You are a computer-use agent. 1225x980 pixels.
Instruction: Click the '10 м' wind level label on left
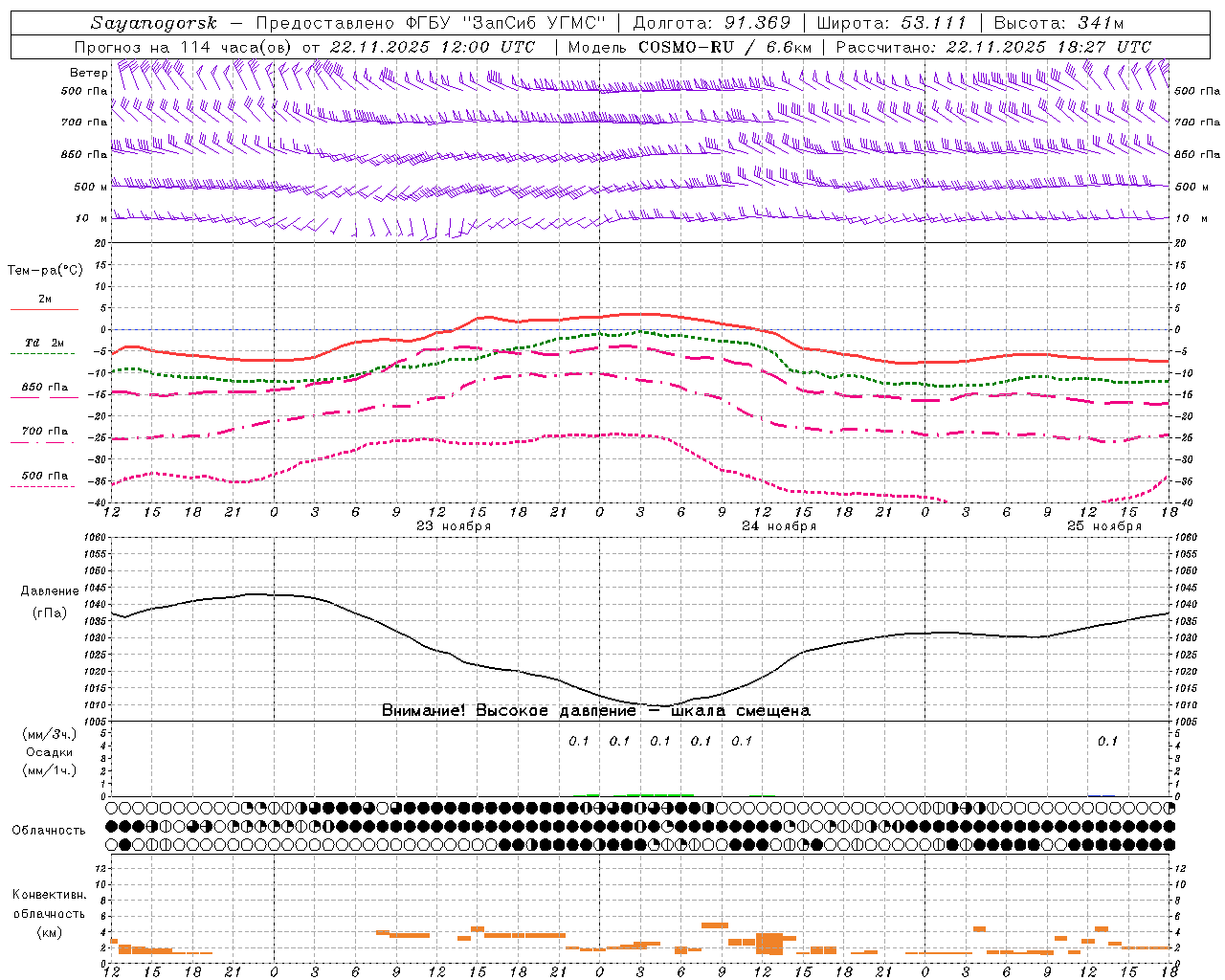point(91,218)
